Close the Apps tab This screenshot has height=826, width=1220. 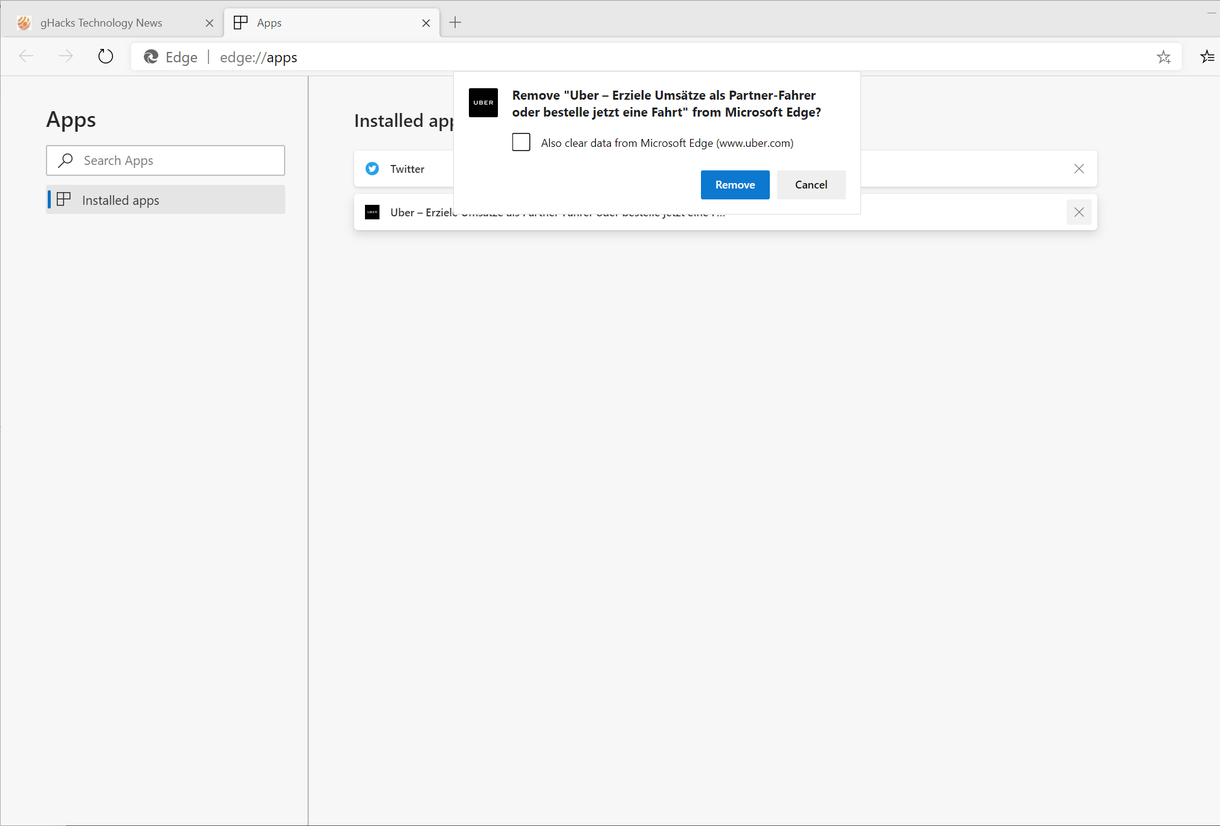point(426,23)
